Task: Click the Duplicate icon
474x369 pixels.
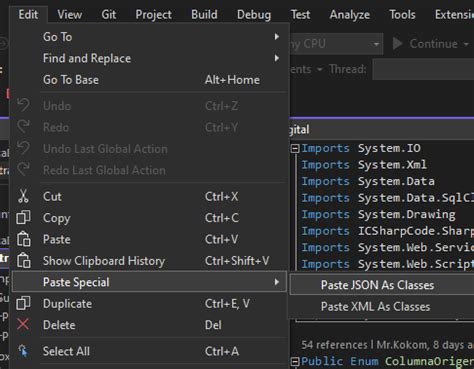Action: [23, 303]
